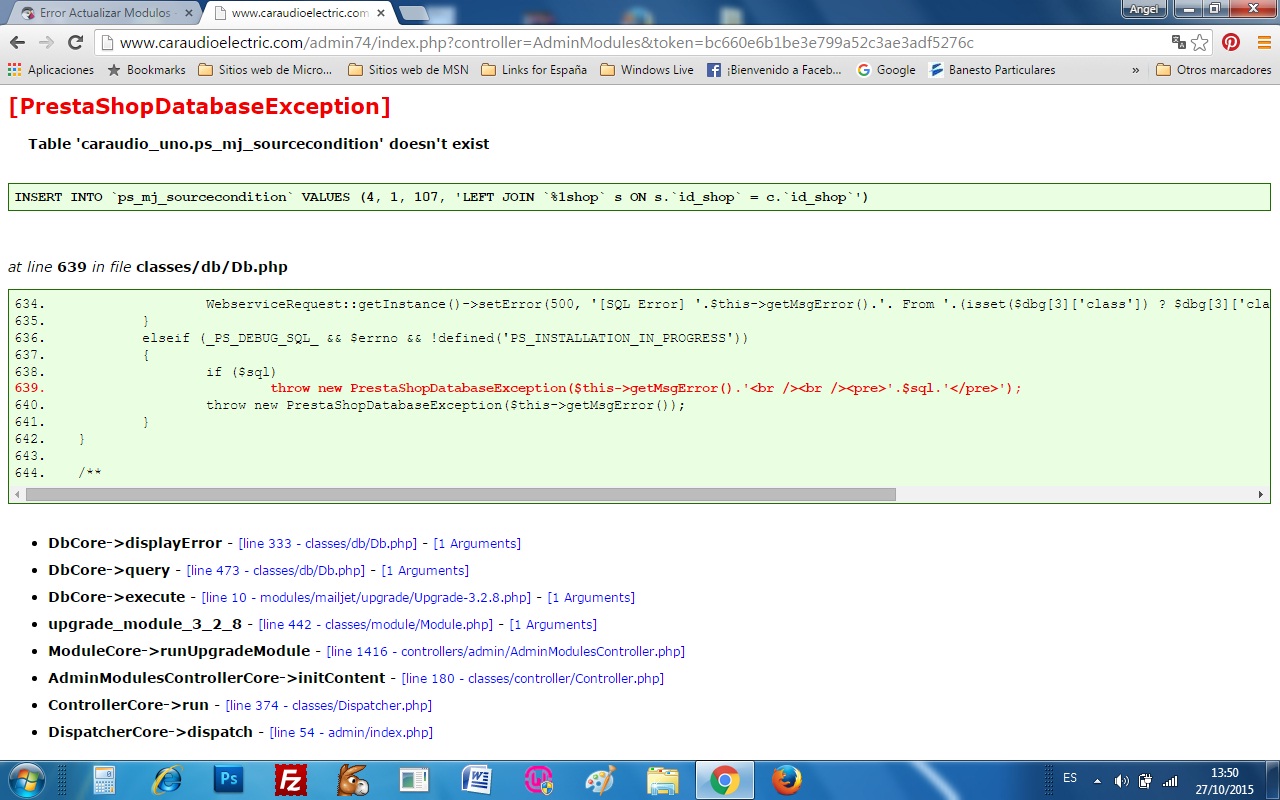
Task: Open Photoshop from the taskbar
Action: pos(229,779)
